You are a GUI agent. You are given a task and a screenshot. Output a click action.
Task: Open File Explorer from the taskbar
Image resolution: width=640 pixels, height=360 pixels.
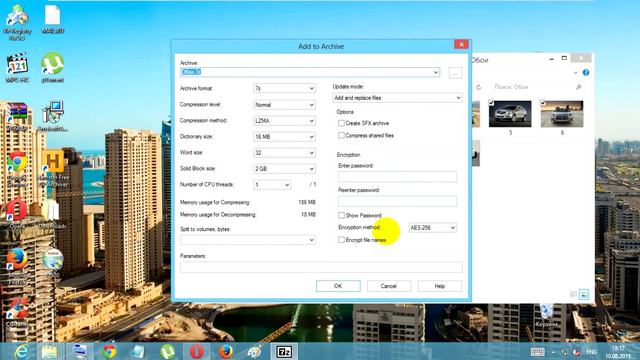[49, 351]
